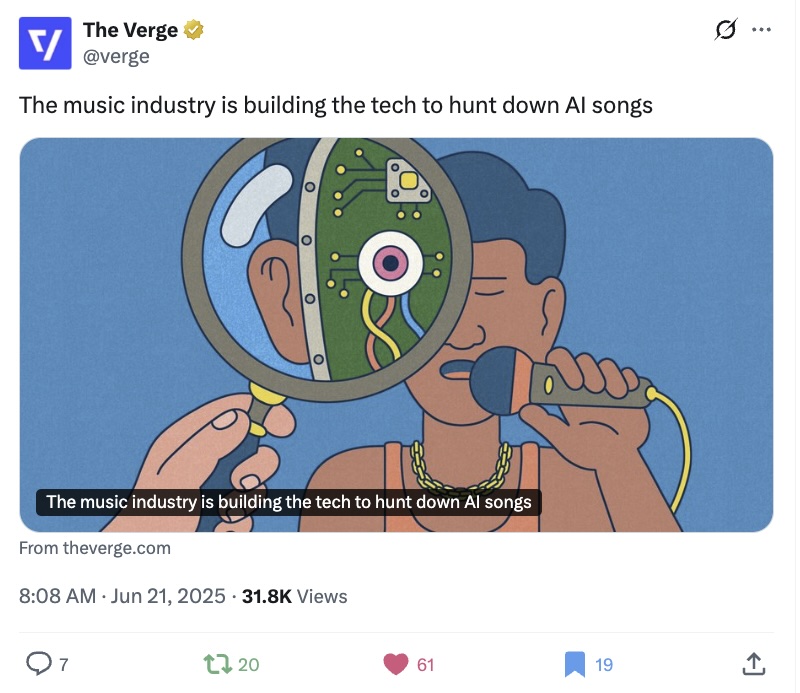Screen dimensions: 800x693
Task: Open the Grok explain-post icon
Action: [x=726, y=29]
